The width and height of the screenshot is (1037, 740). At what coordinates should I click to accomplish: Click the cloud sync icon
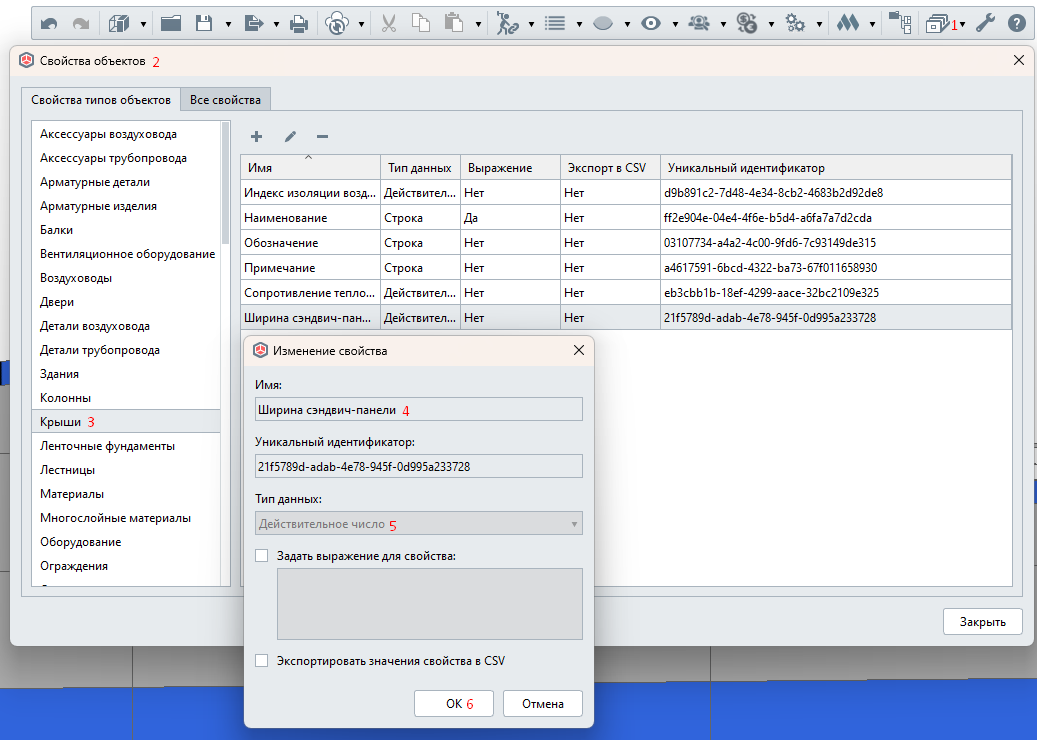[337, 24]
